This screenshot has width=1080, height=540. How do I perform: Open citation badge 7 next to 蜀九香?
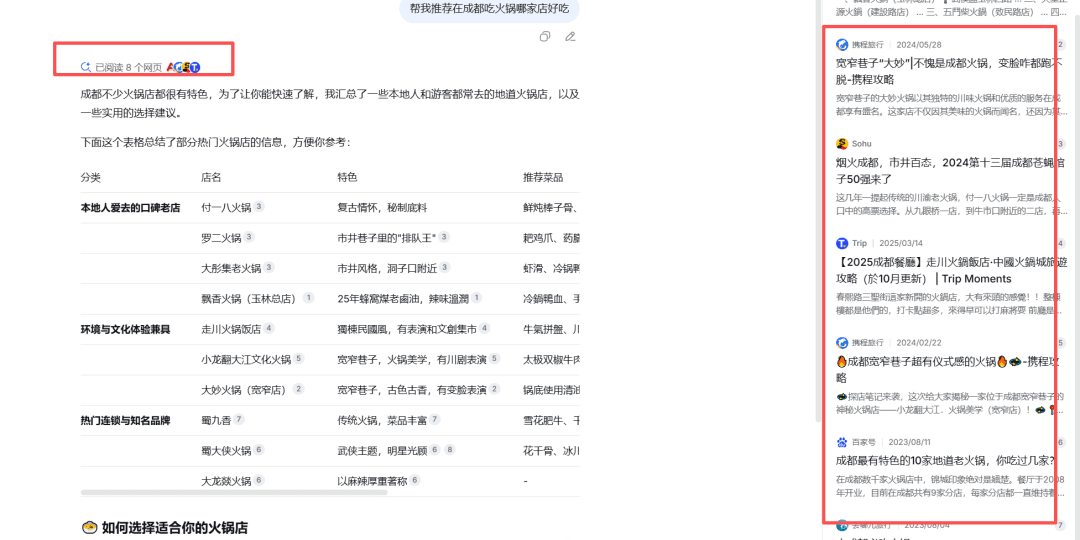pos(239,419)
